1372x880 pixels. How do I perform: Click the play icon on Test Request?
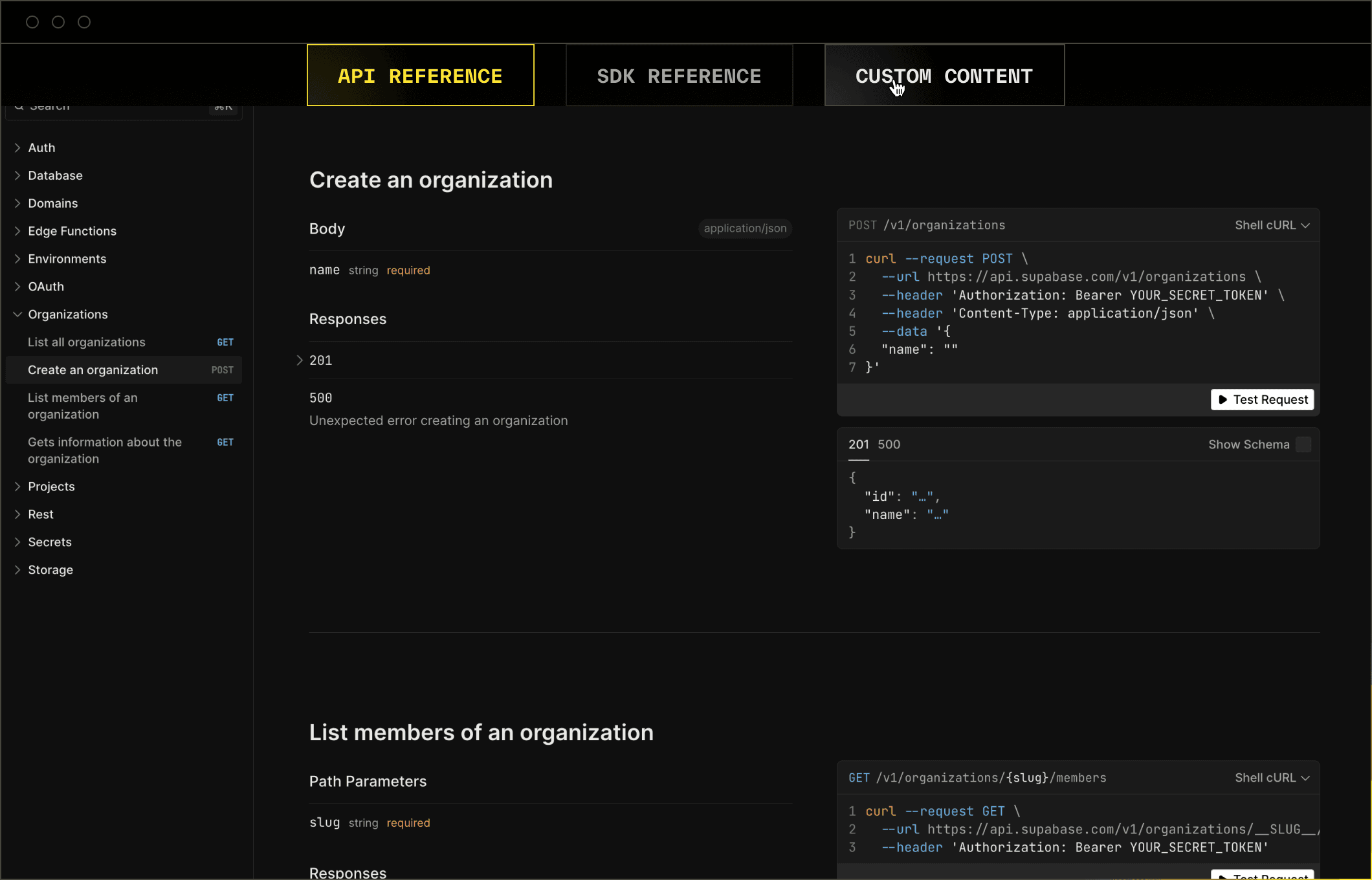[x=1223, y=399]
